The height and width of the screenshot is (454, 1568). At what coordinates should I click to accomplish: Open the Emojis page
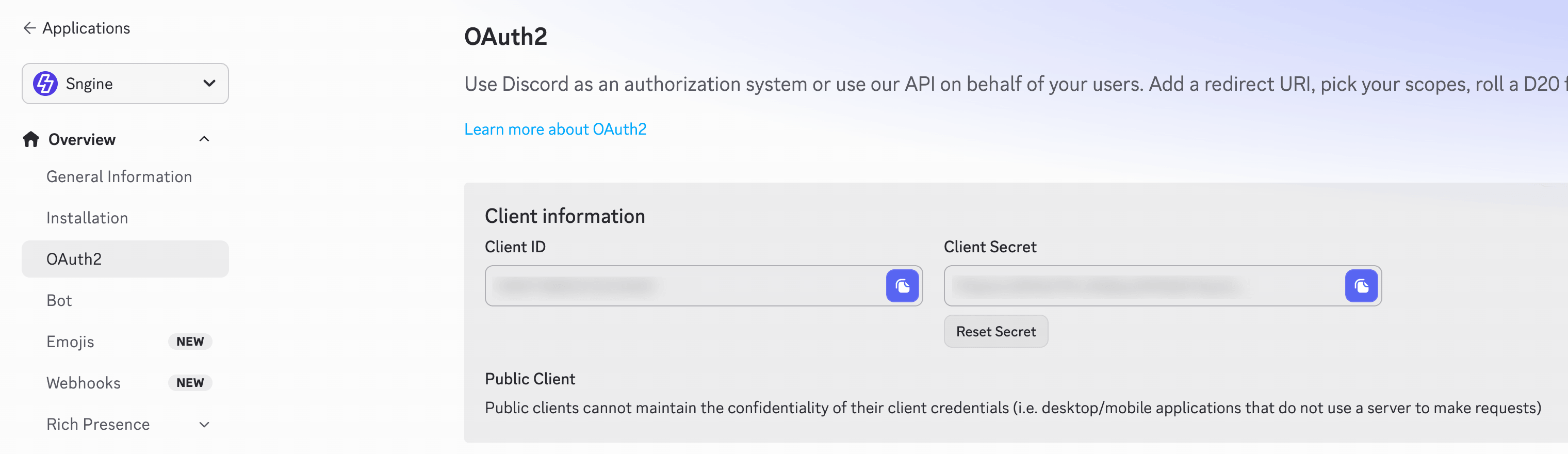(x=70, y=342)
